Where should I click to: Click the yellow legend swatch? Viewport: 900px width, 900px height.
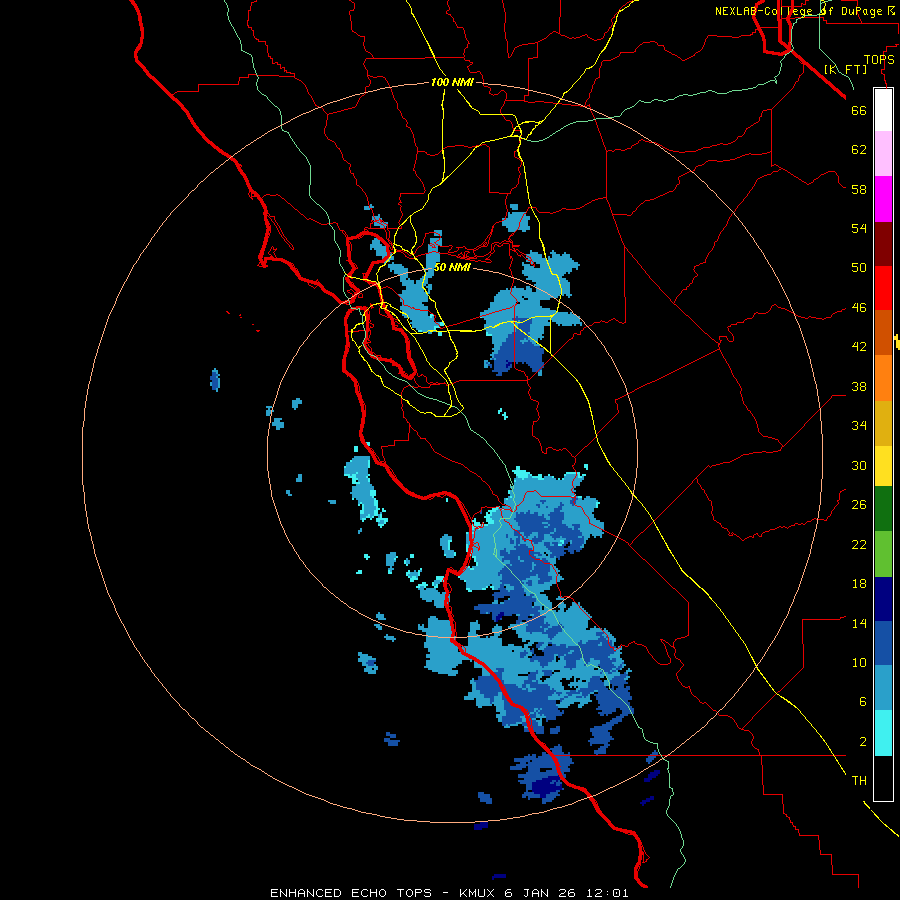coord(883,466)
